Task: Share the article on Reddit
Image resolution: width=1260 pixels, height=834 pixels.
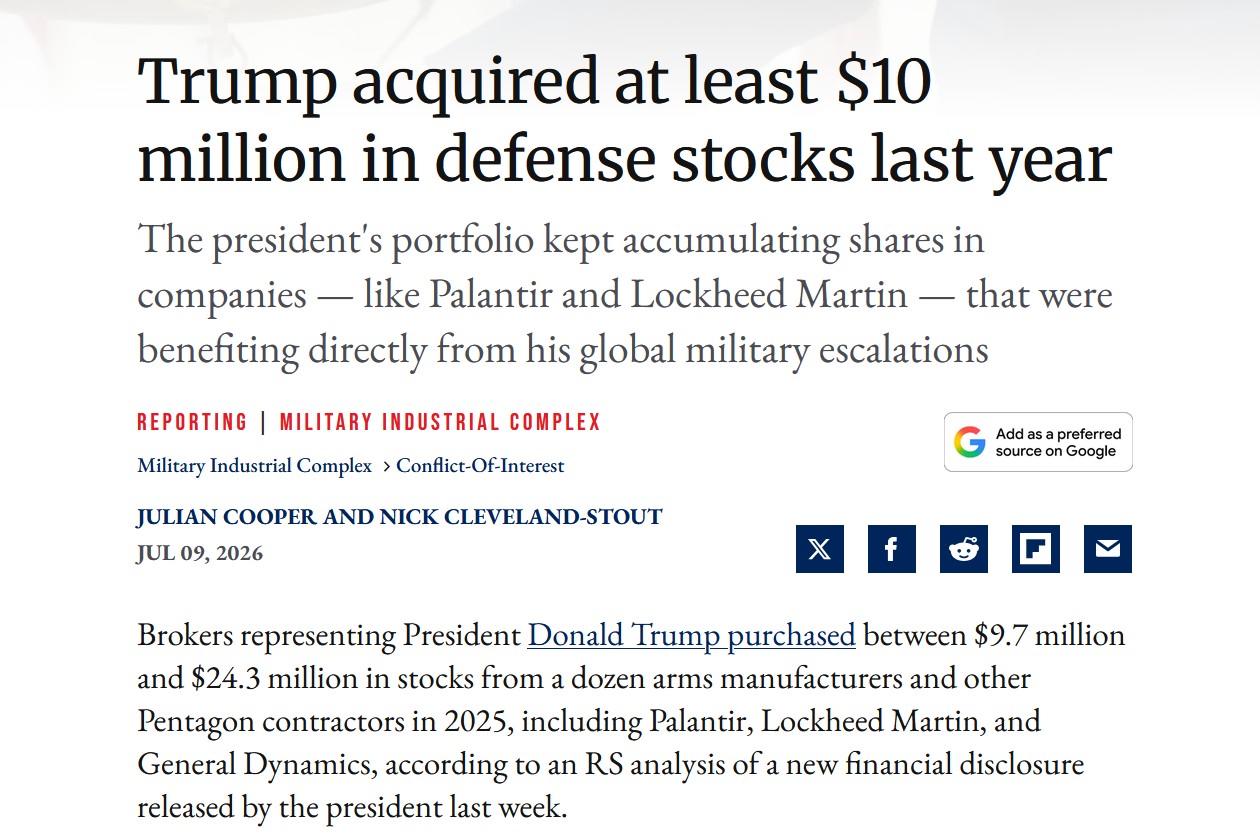Action: coord(964,549)
